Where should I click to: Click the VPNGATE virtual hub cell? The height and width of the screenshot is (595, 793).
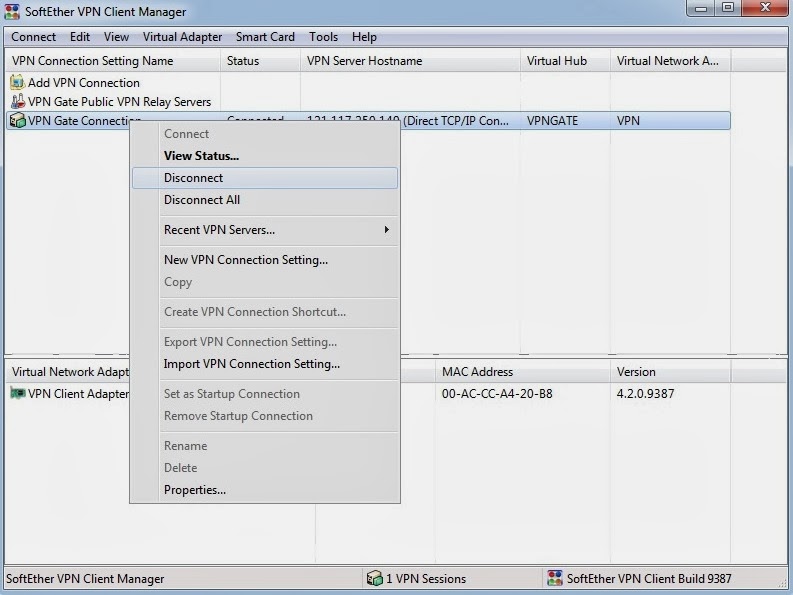552,121
